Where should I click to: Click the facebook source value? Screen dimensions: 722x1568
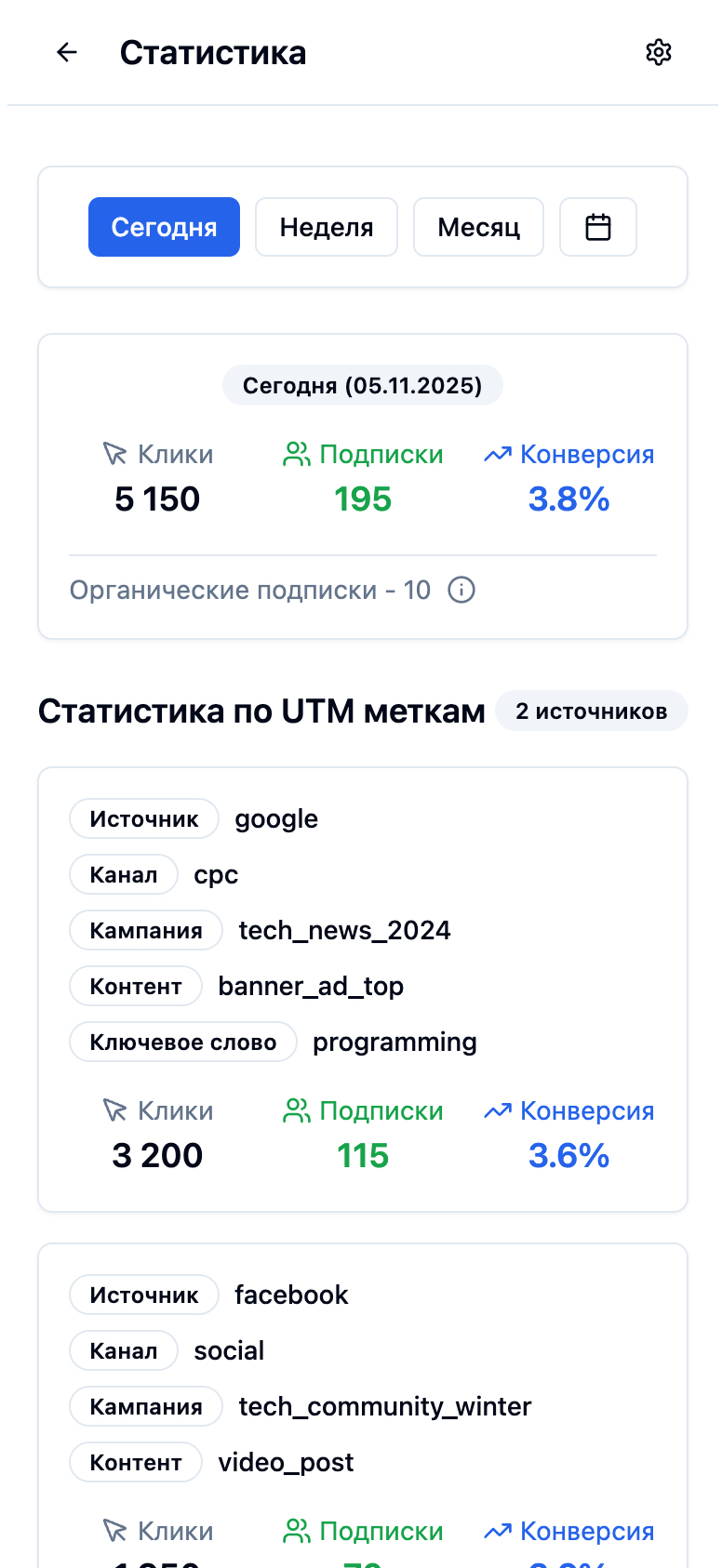coord(291,1296)
